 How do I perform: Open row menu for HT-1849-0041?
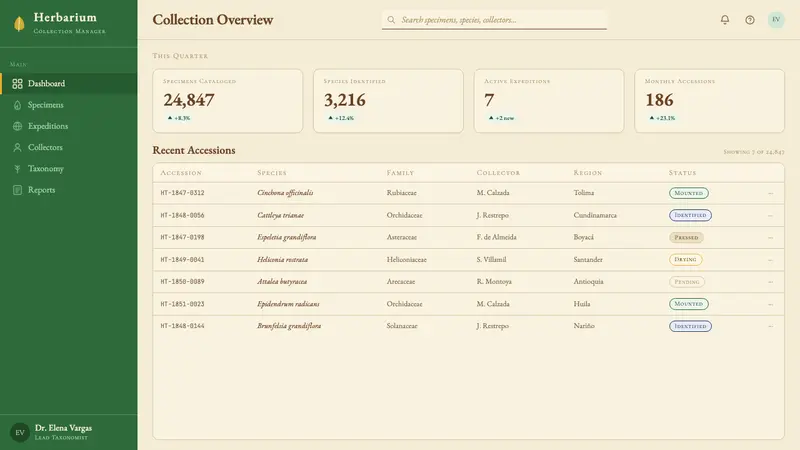click(x=770, y=260)
